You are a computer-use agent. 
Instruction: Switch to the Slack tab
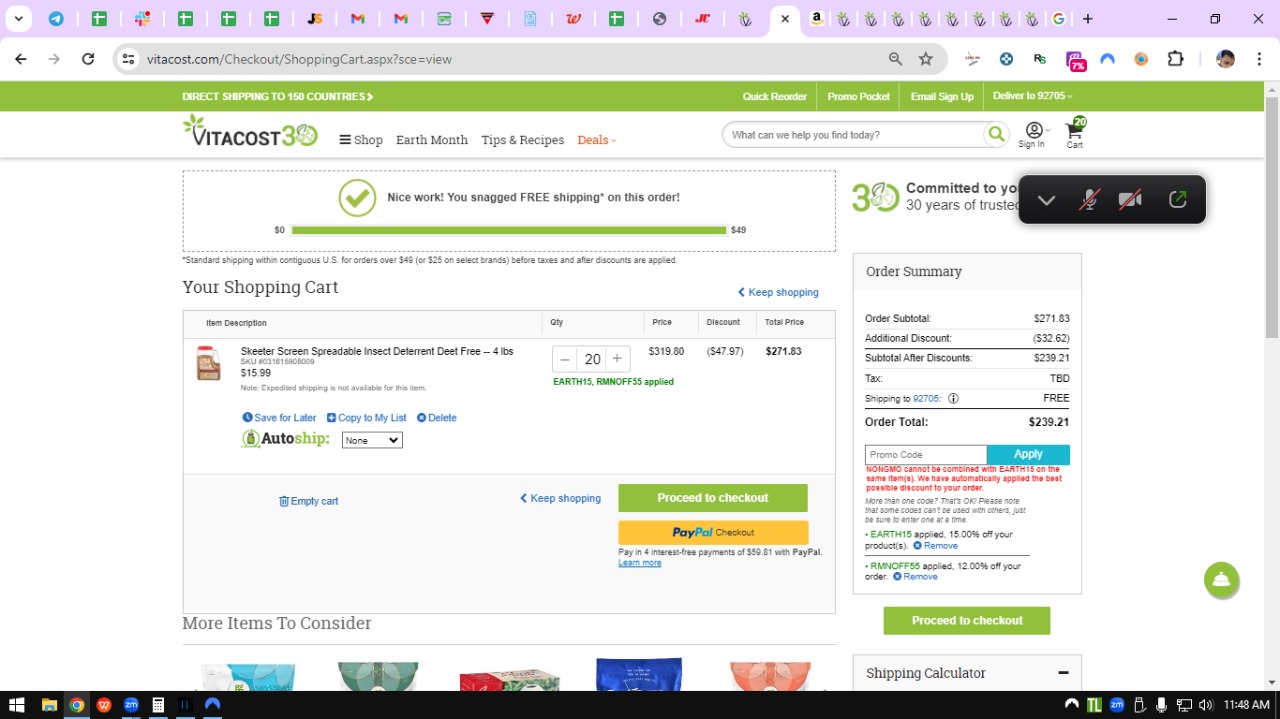click(142, 19)
